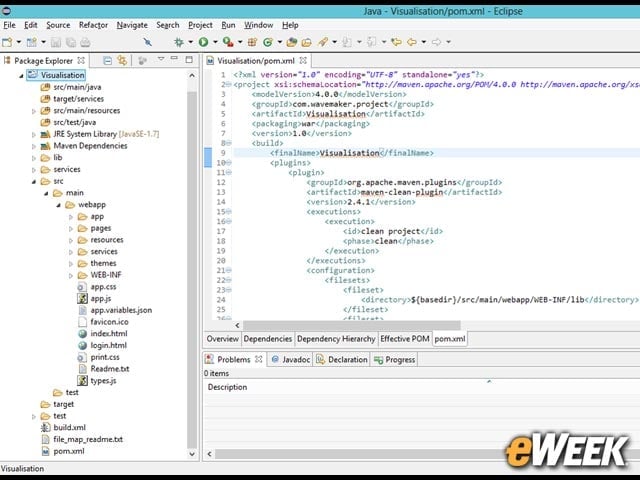Click the Save toolbar icon

[56, 42]
